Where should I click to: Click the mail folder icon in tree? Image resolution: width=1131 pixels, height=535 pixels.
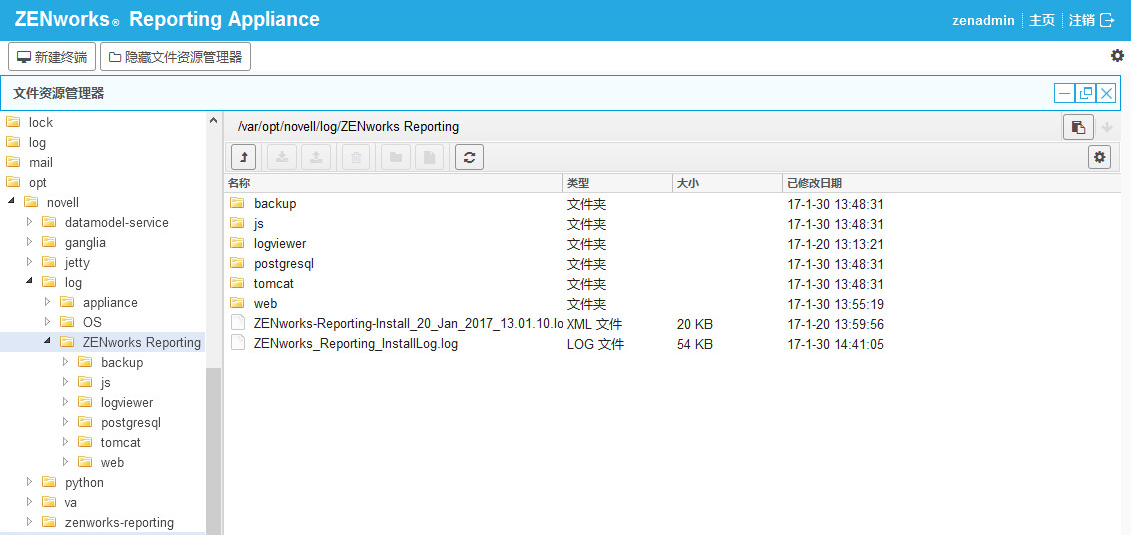point(13,162)
